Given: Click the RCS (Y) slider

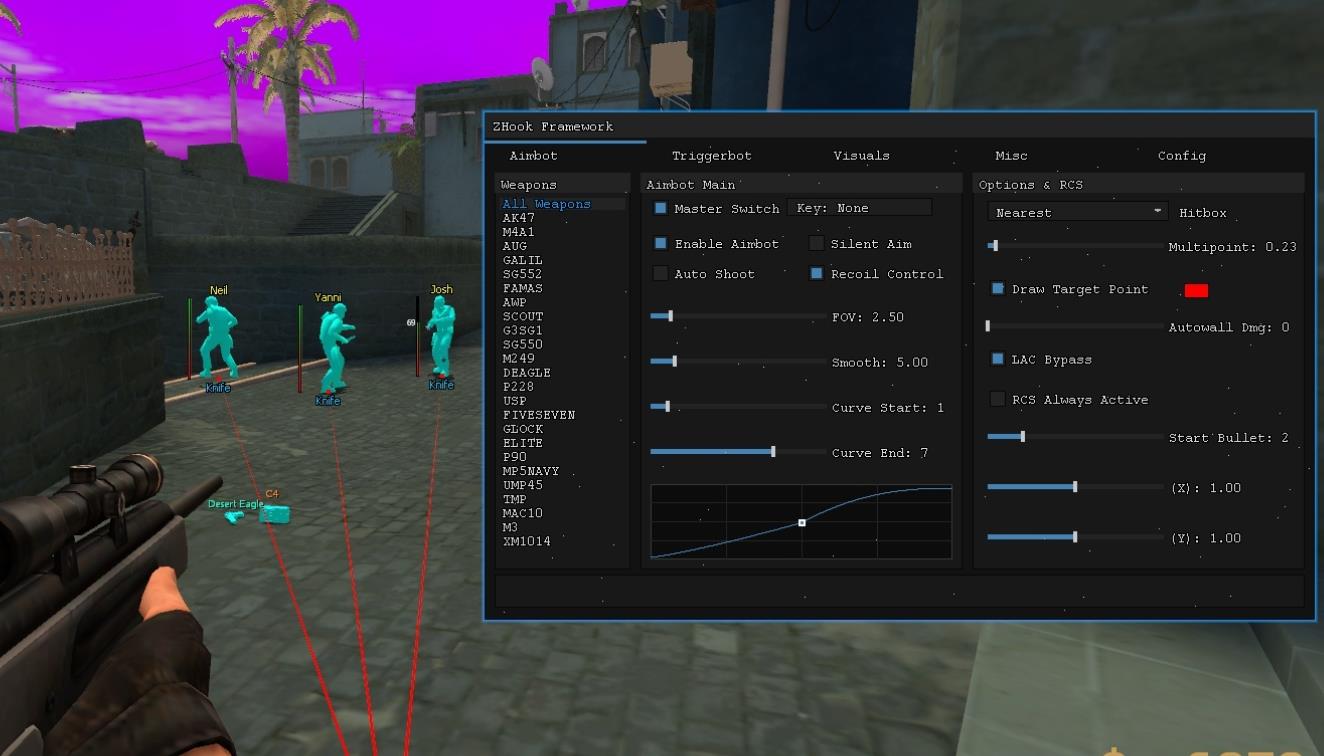Looking at the screenshot, I should (1076, 537).
